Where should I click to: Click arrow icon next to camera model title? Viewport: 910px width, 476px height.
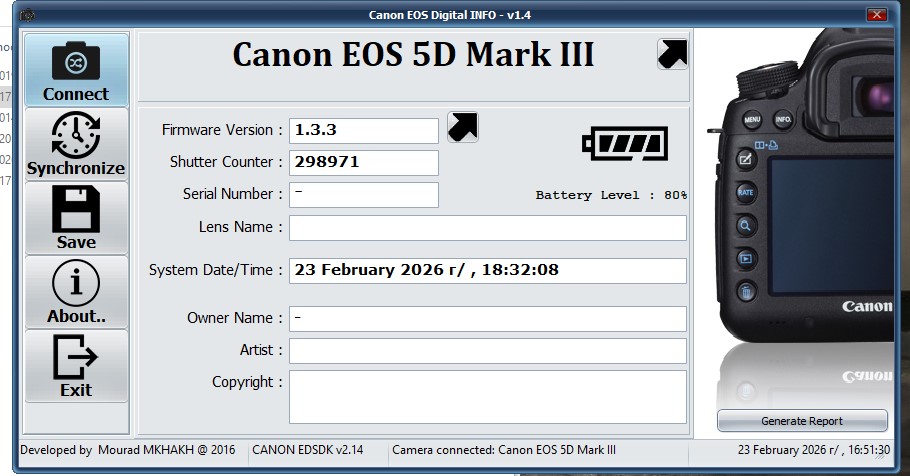tap(672, 54)
